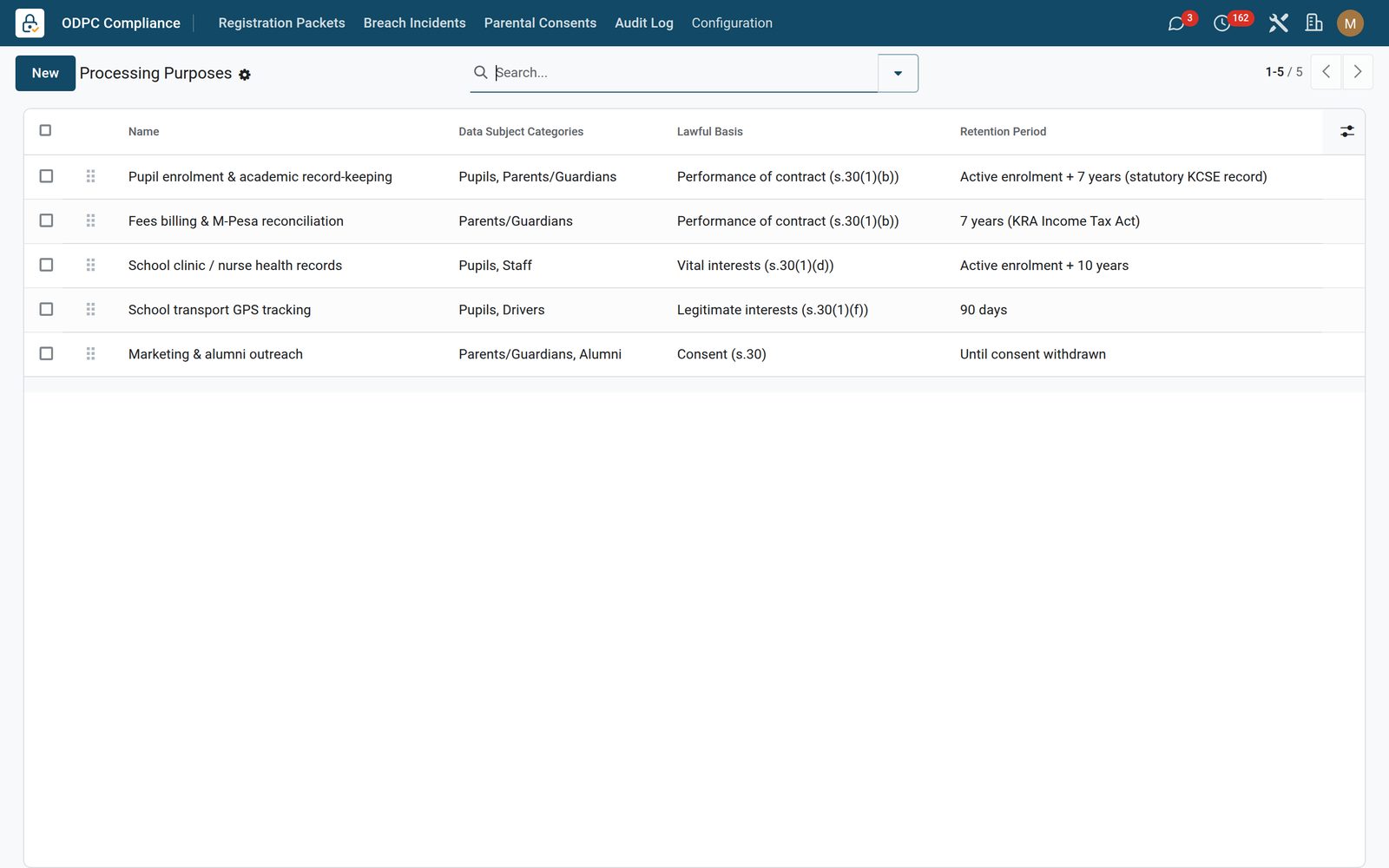The image size is (1389, 868).
Task: Click the ODPC Compliance app title
Action: (121, 23)
